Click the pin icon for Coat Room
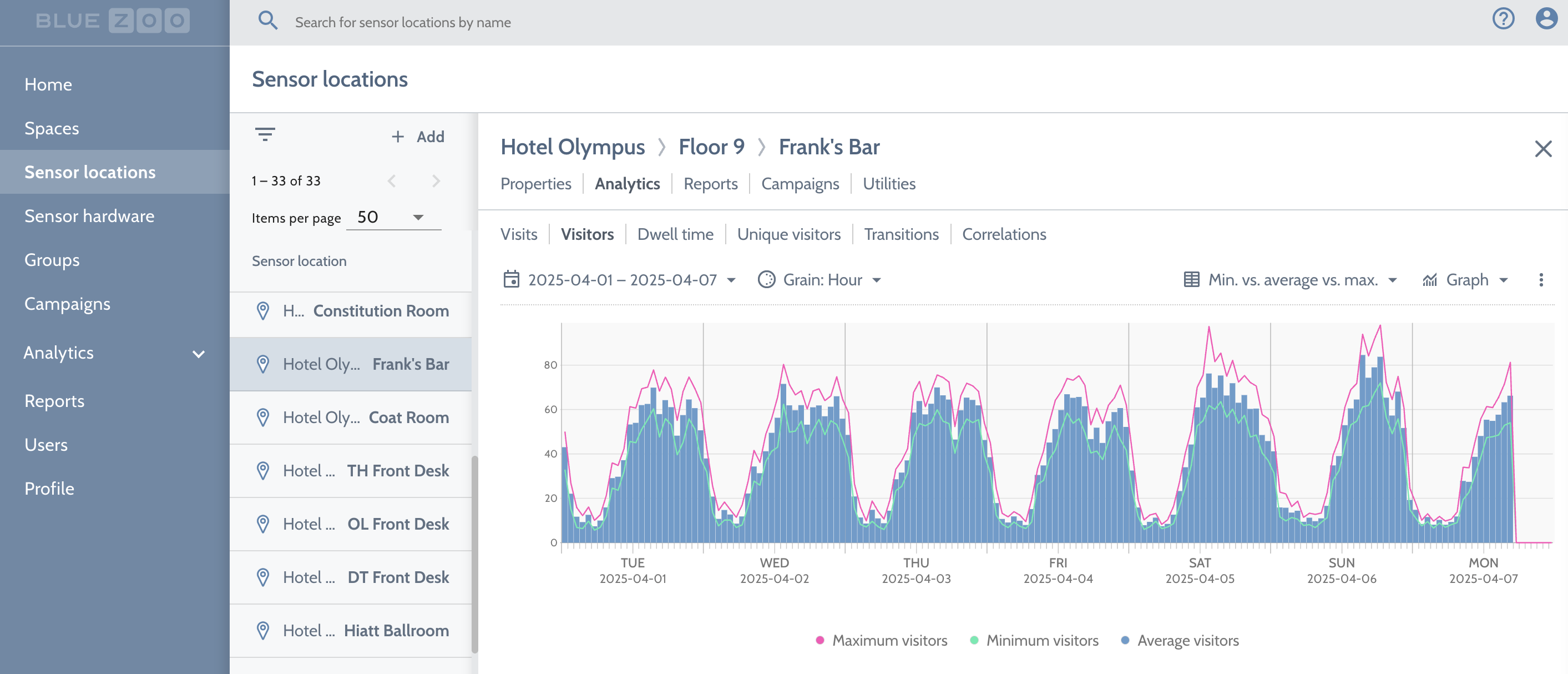This screenshot has width=1568, height=674. click(263, 418)
